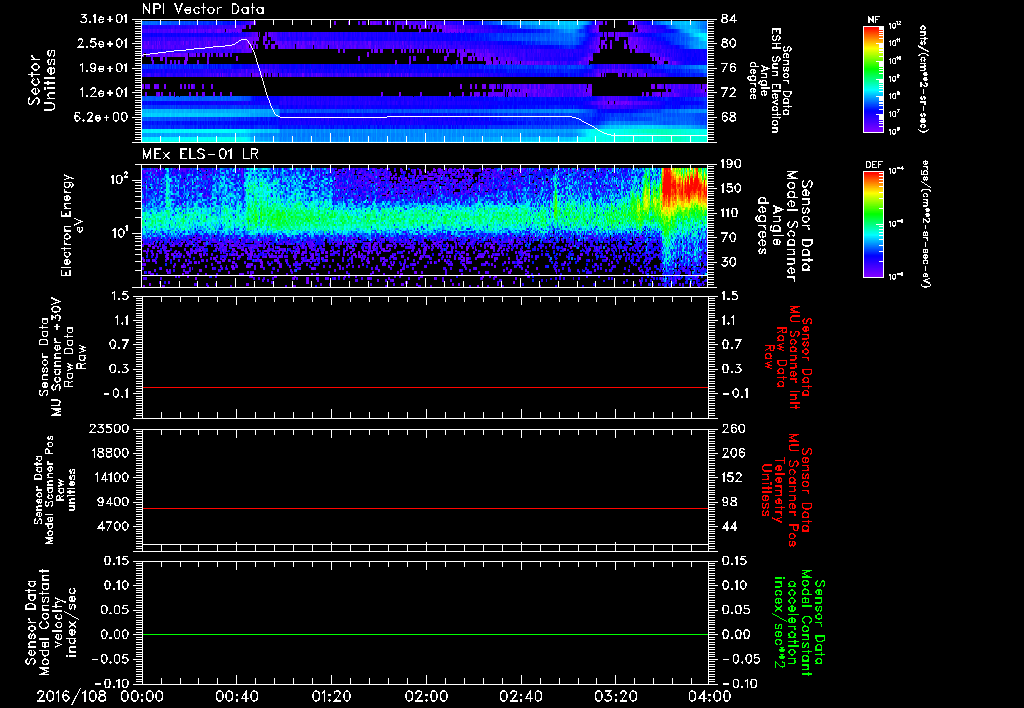Click the "Electron Energy eV" axis title

coord(72,225)
